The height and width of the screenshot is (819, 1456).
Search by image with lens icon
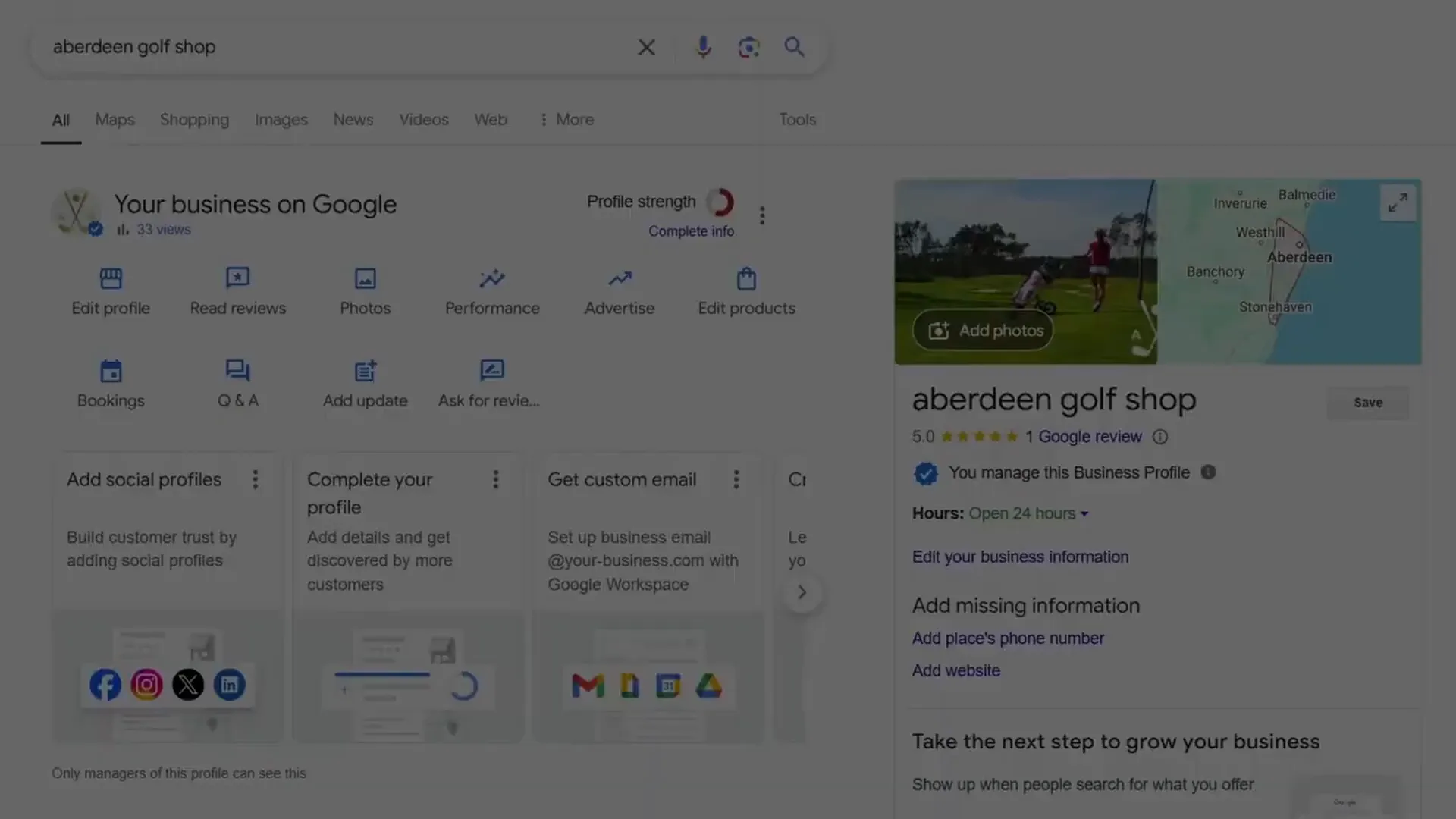pos(748,47)
